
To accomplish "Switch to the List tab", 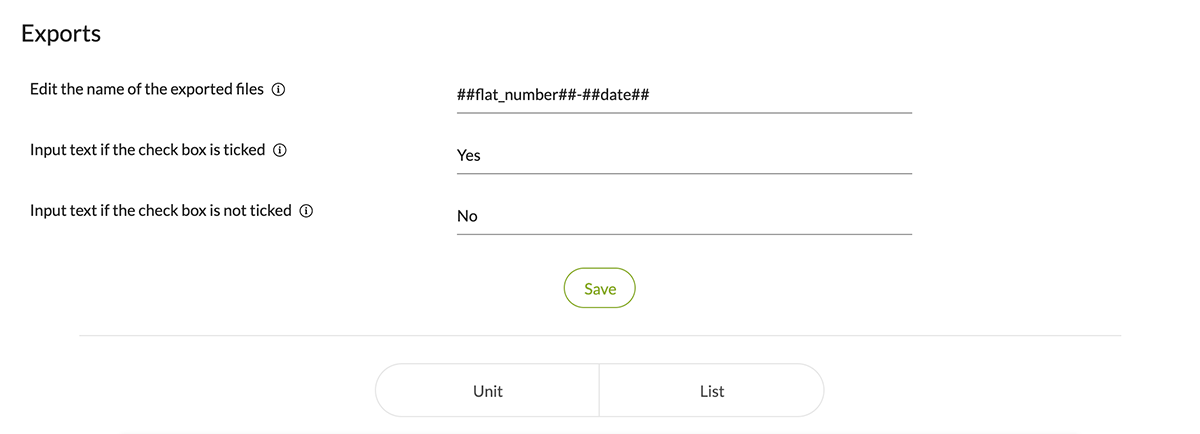I will click(x=712, y=390).
